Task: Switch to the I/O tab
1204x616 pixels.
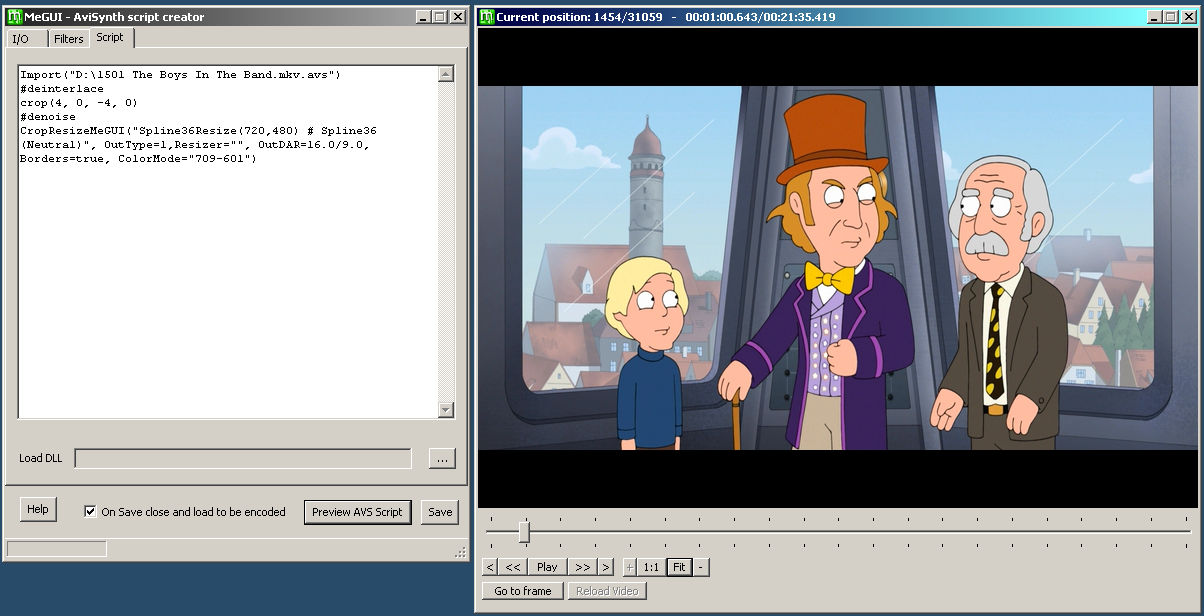Action: click(20, 39)
